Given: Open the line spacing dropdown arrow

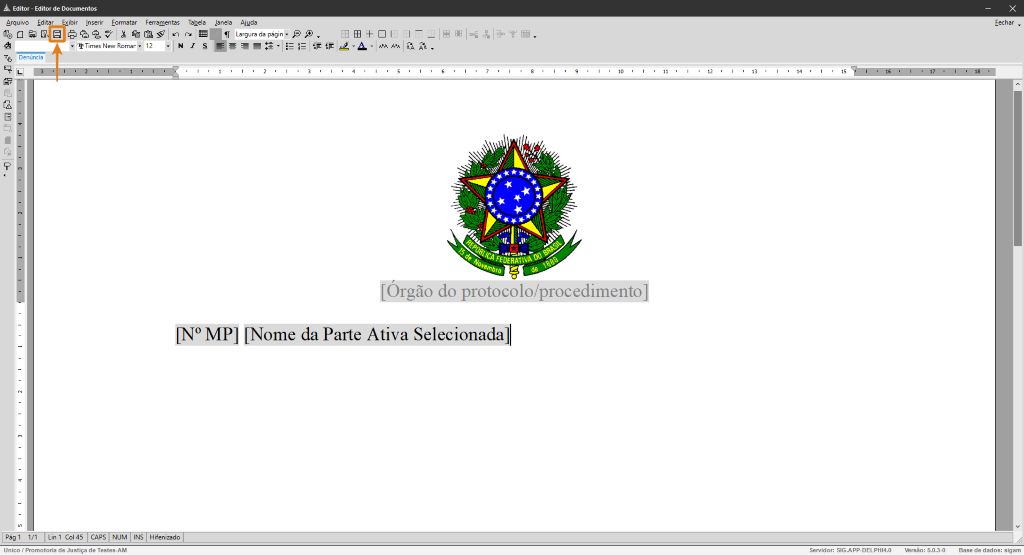Looking at the screenshot, I should pos(278,46).
